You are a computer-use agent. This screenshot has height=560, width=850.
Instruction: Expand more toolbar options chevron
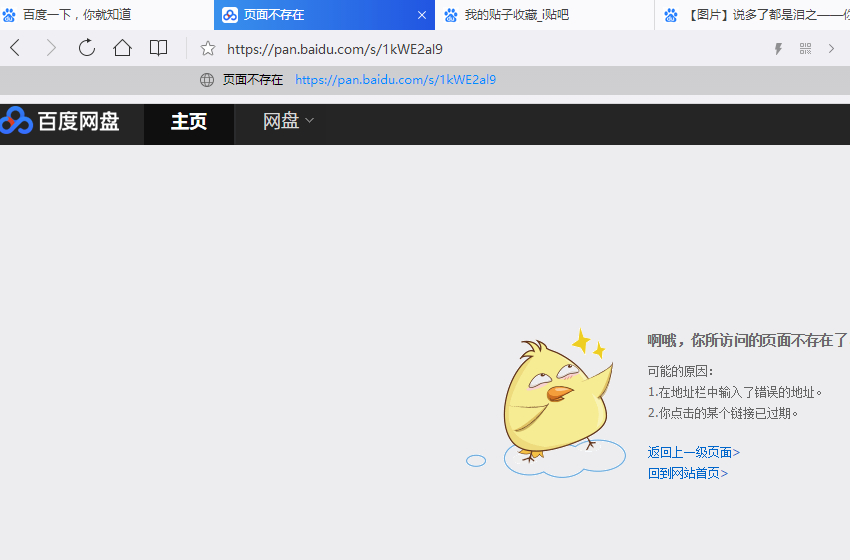coord(832,49)
